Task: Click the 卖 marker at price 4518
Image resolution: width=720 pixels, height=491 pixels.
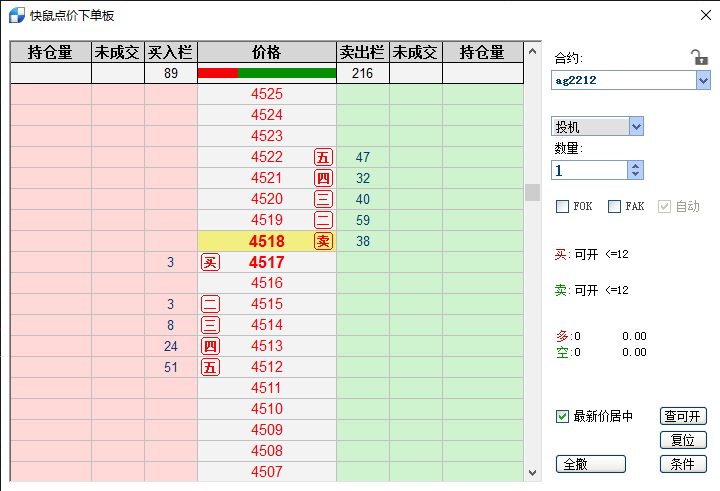Action: click(x=323, y=241)
